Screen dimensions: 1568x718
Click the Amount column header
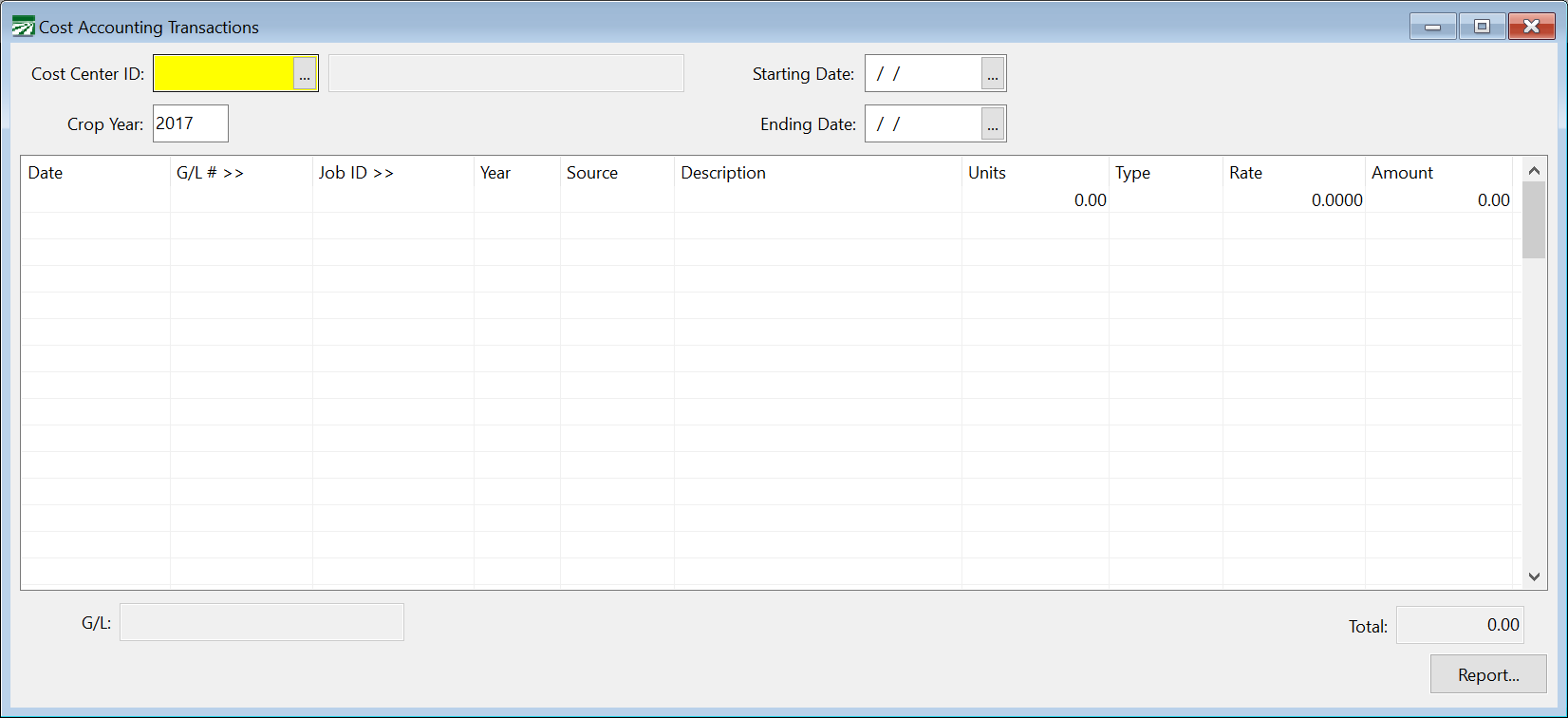coord(1439,173)
